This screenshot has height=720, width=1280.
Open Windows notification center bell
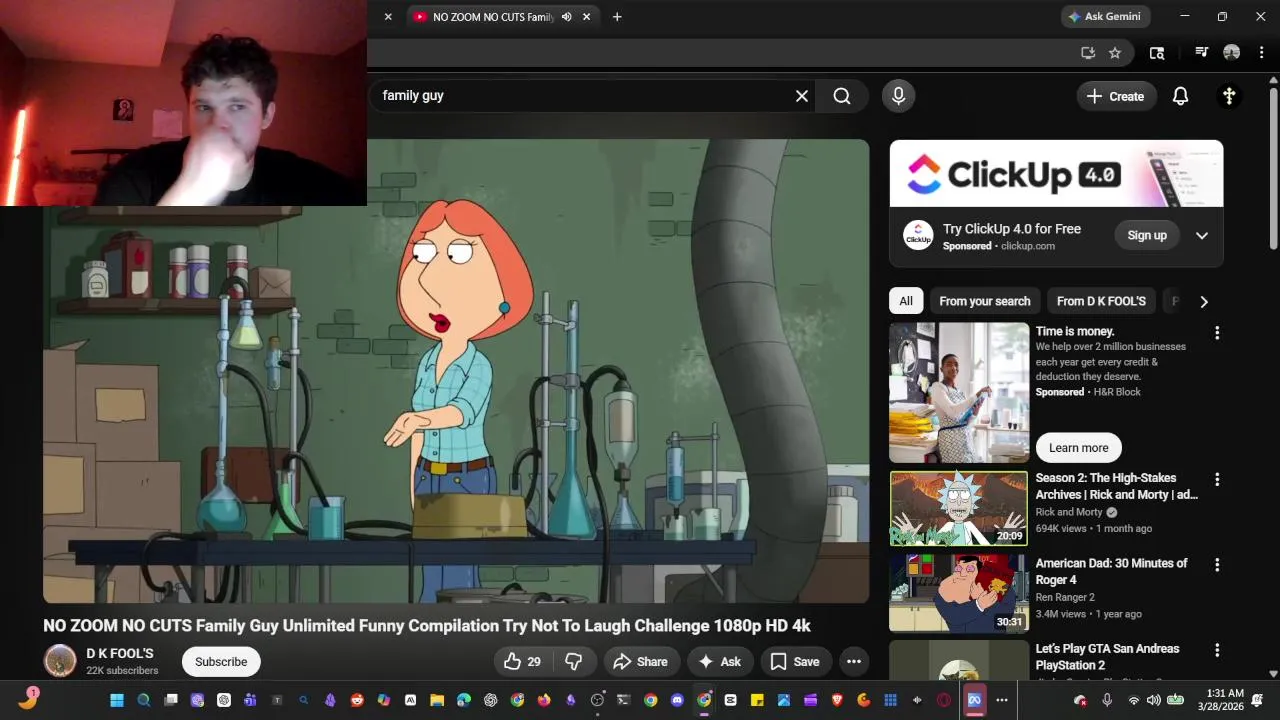[x=1257, y=700]
